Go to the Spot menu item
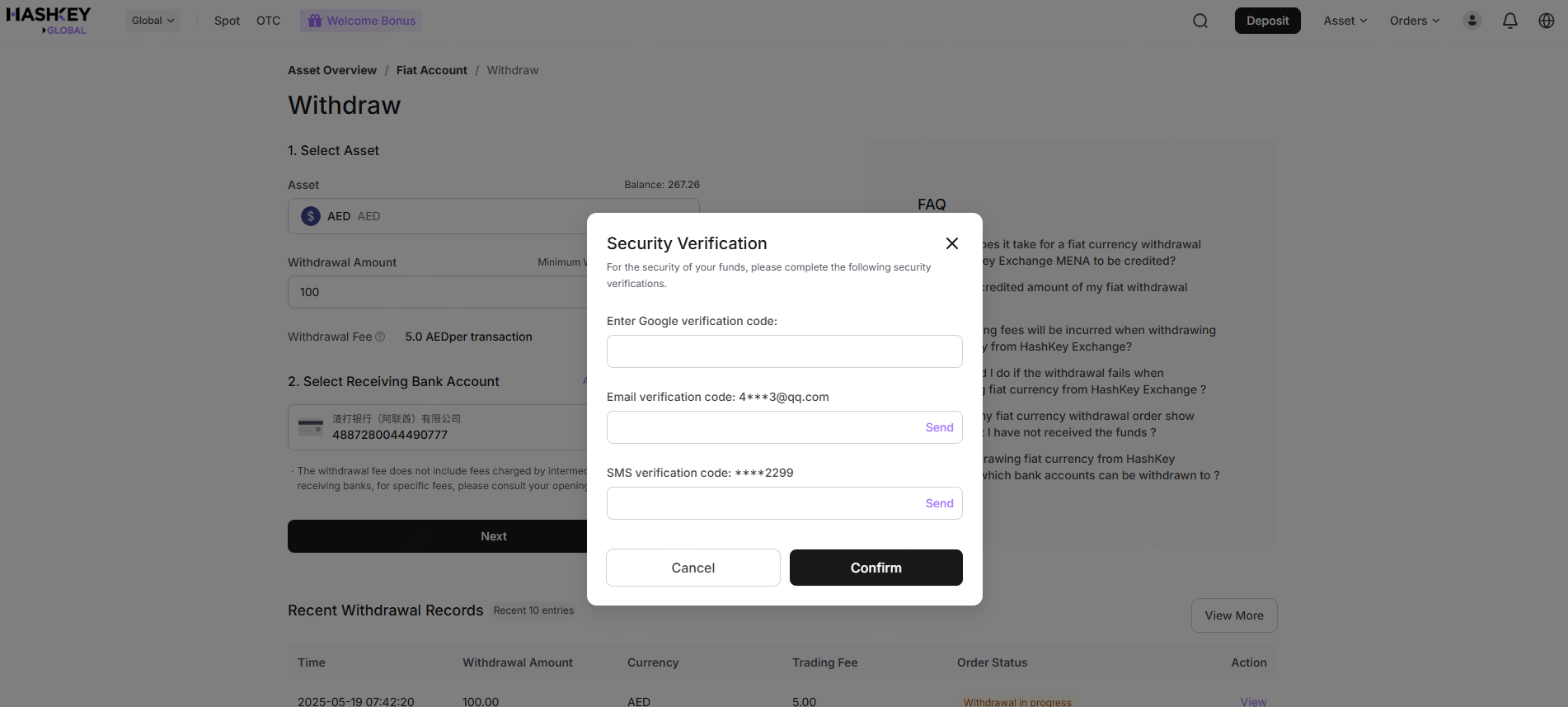The image size is (1568, 707). [x=227, y=21]
